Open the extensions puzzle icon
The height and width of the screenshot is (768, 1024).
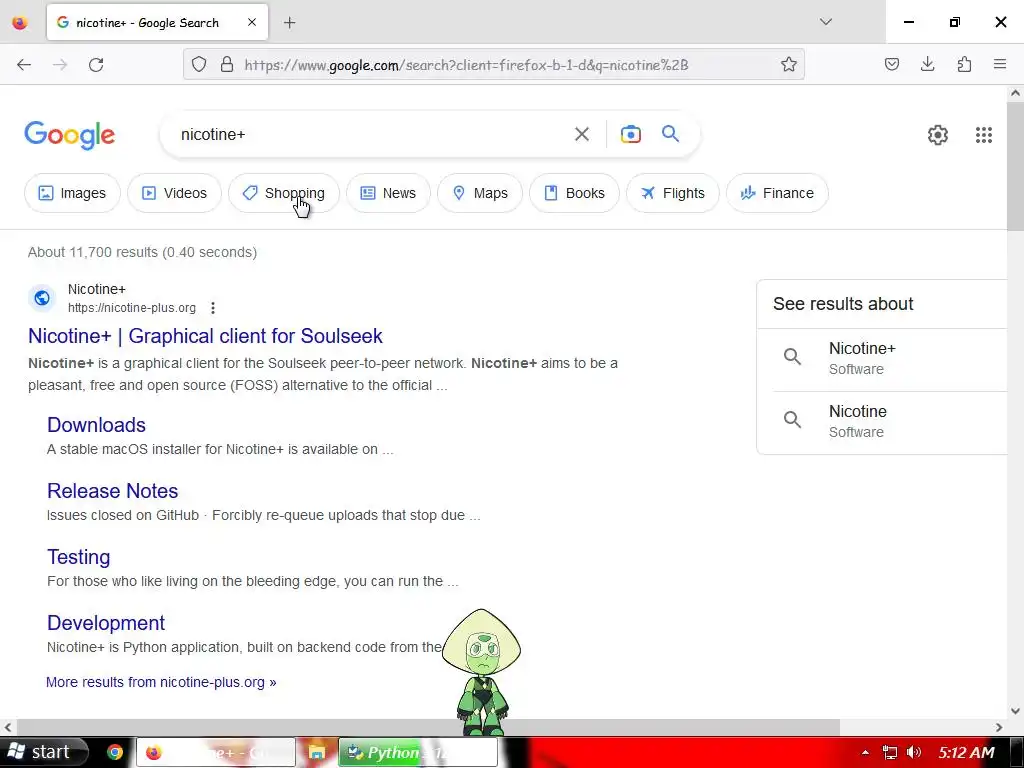(x=964, y=64)
